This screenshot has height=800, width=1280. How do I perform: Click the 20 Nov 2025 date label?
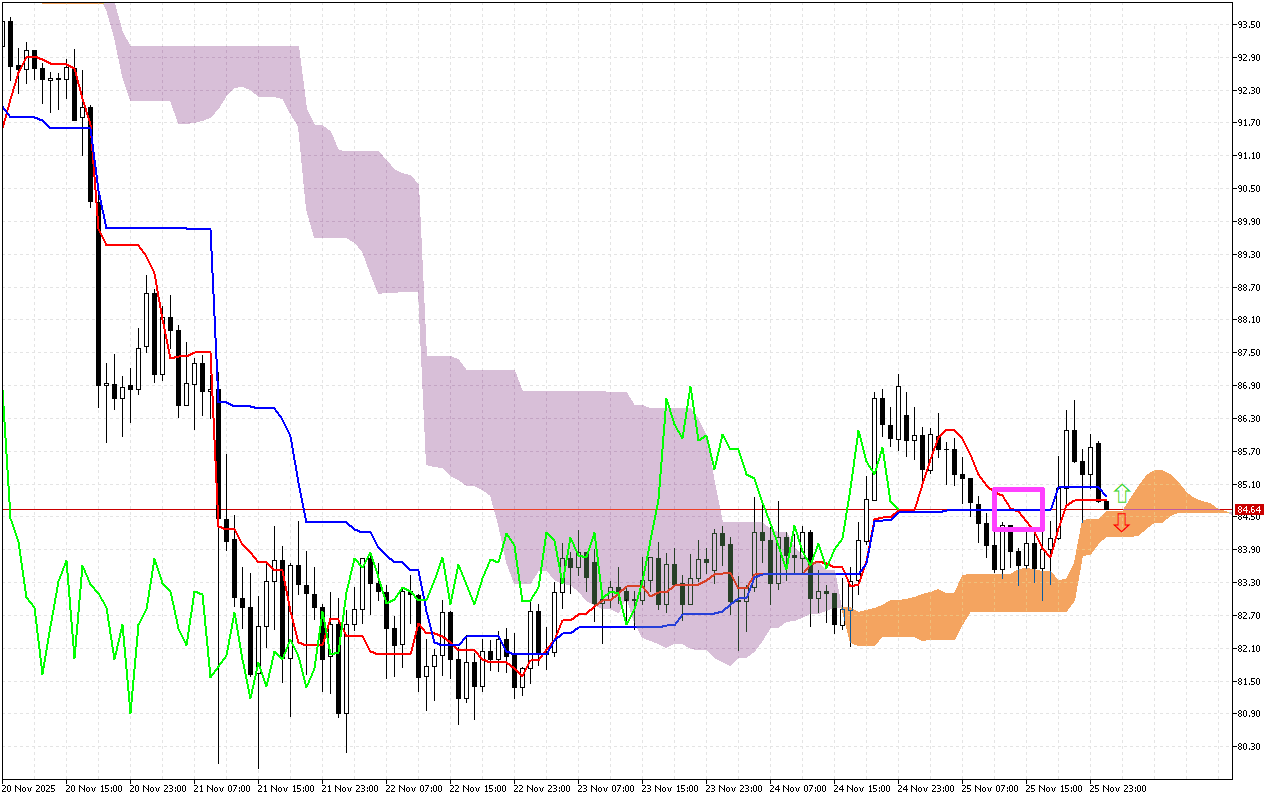pos(30,788)
